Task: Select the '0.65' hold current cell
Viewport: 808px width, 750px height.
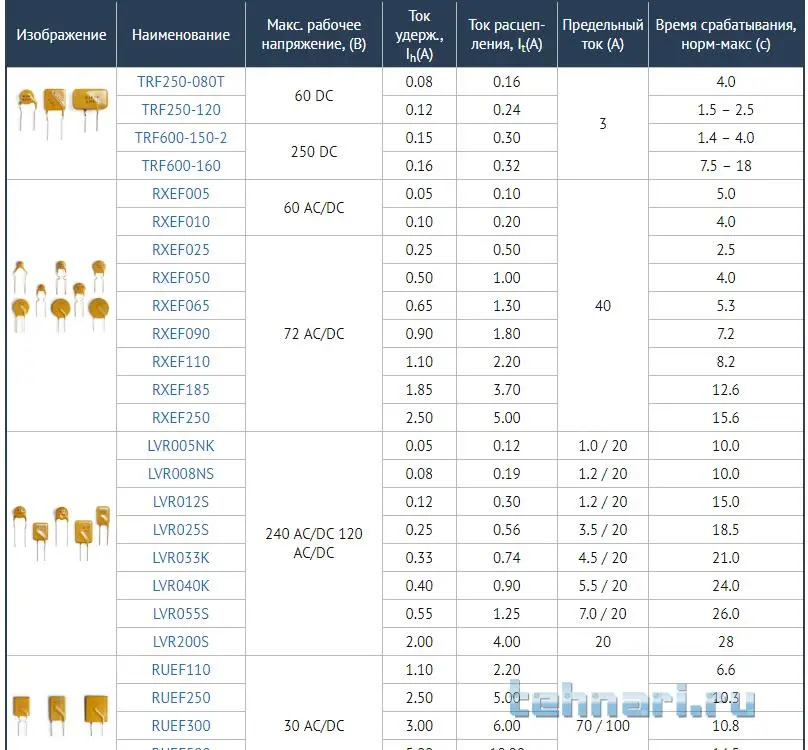Action: pyautogui.click(x=419, y=306)
